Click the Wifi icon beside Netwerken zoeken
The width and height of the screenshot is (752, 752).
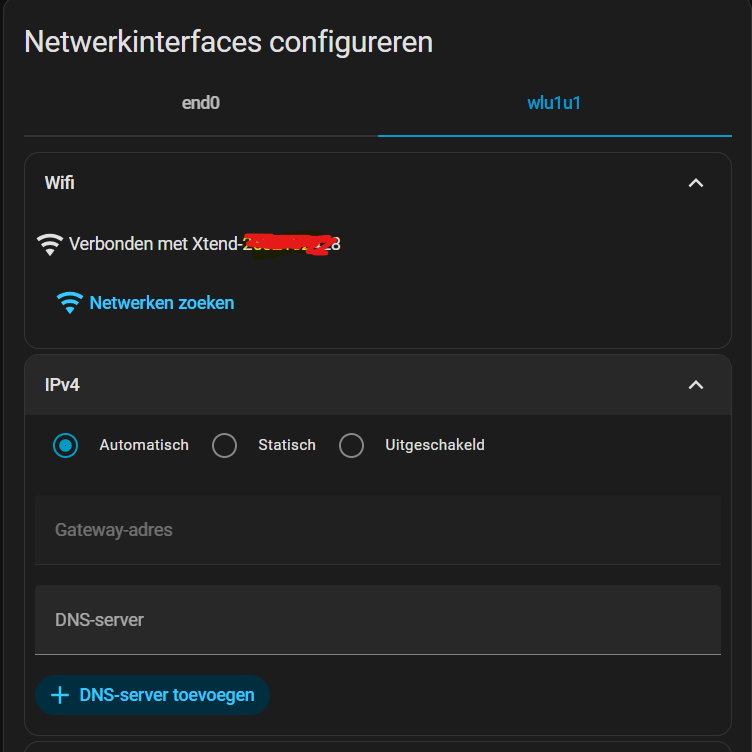point(70,303)
